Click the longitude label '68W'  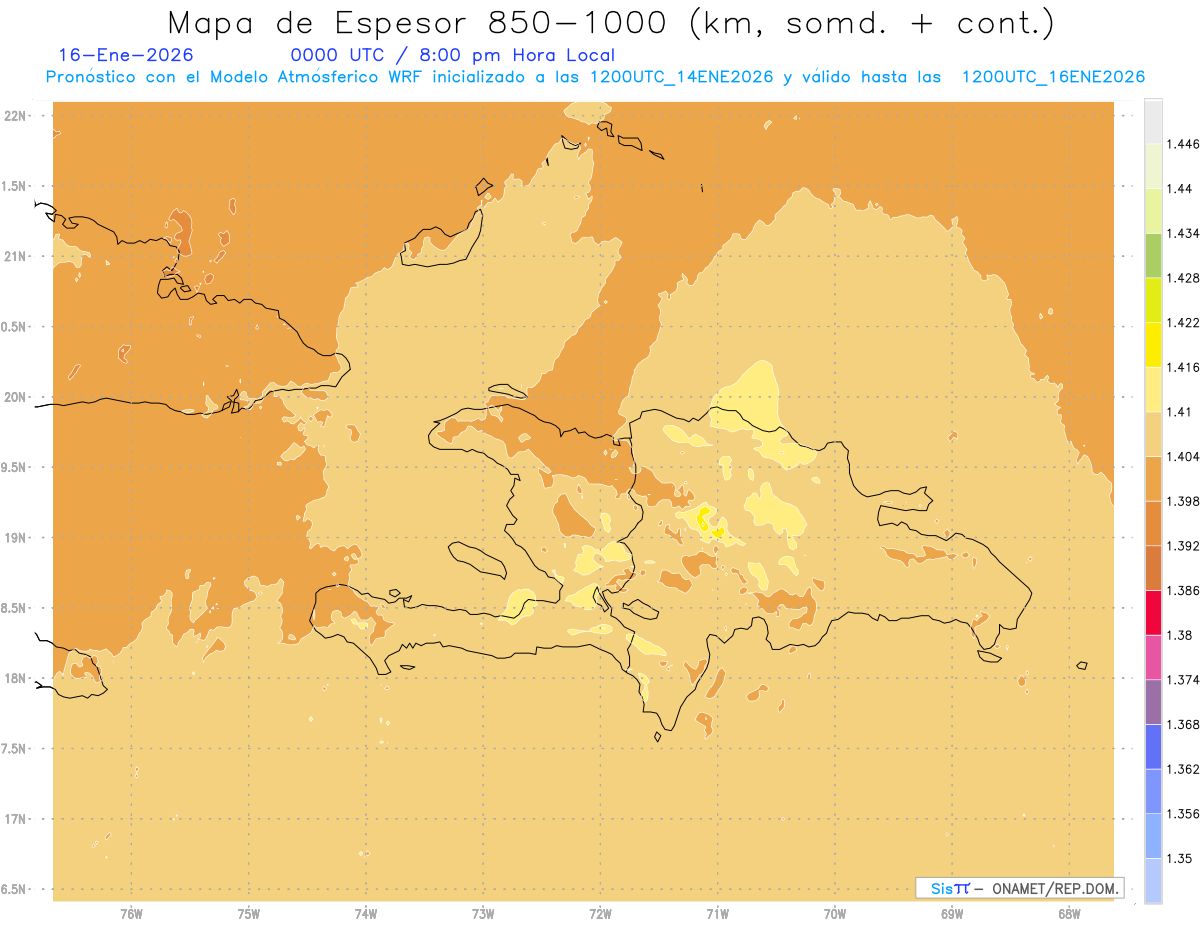click(x=1069, y=913)
